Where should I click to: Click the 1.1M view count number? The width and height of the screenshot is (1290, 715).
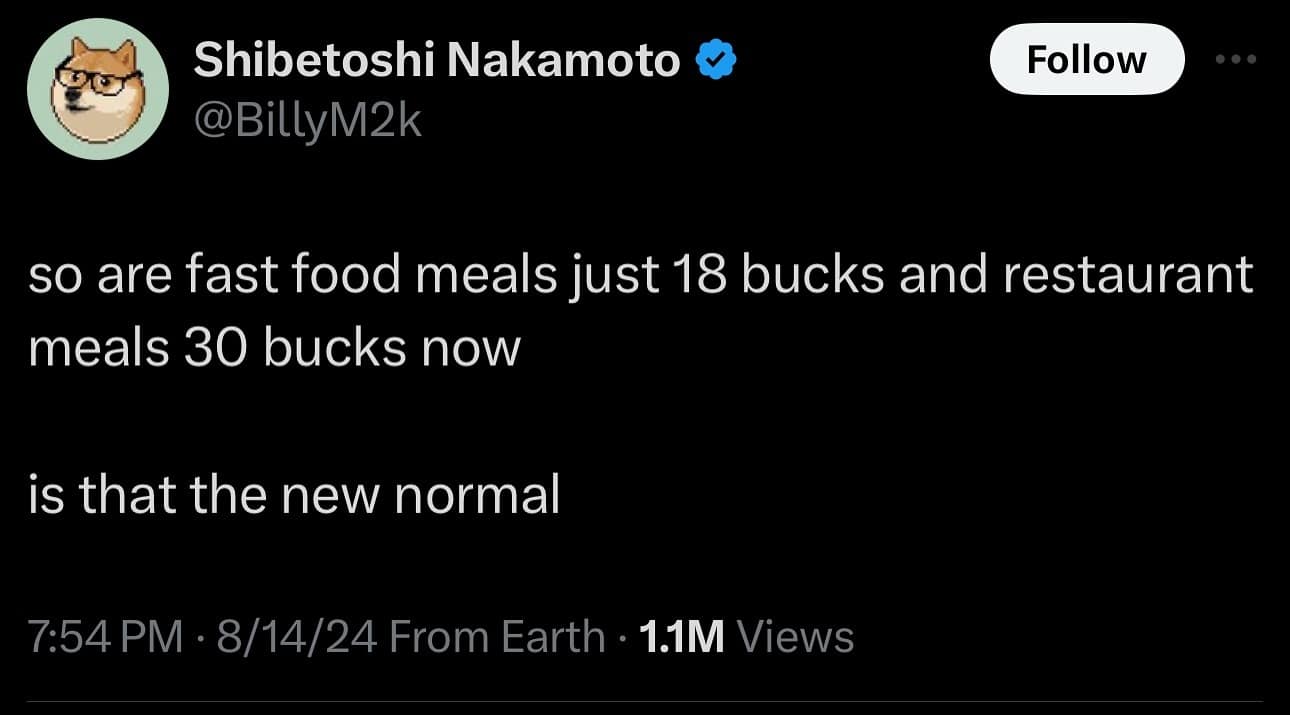(683, 637)
